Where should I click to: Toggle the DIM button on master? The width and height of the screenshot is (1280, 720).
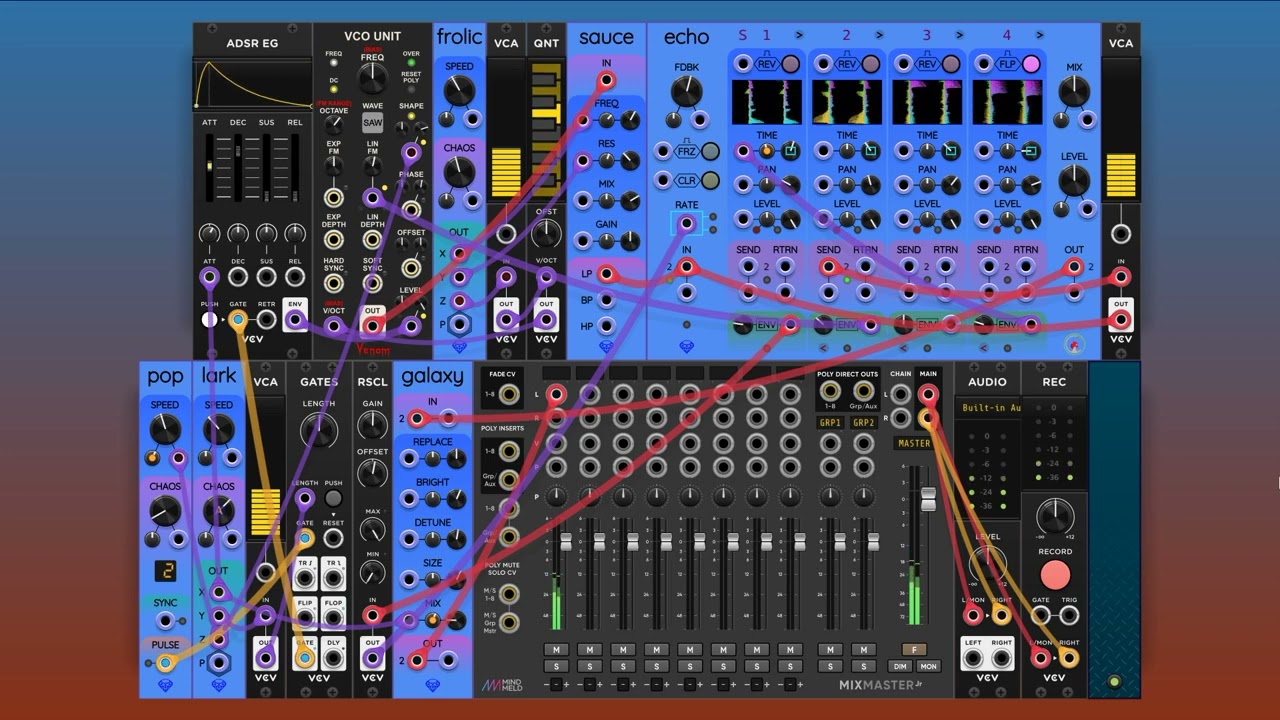[x=901, y=666]
